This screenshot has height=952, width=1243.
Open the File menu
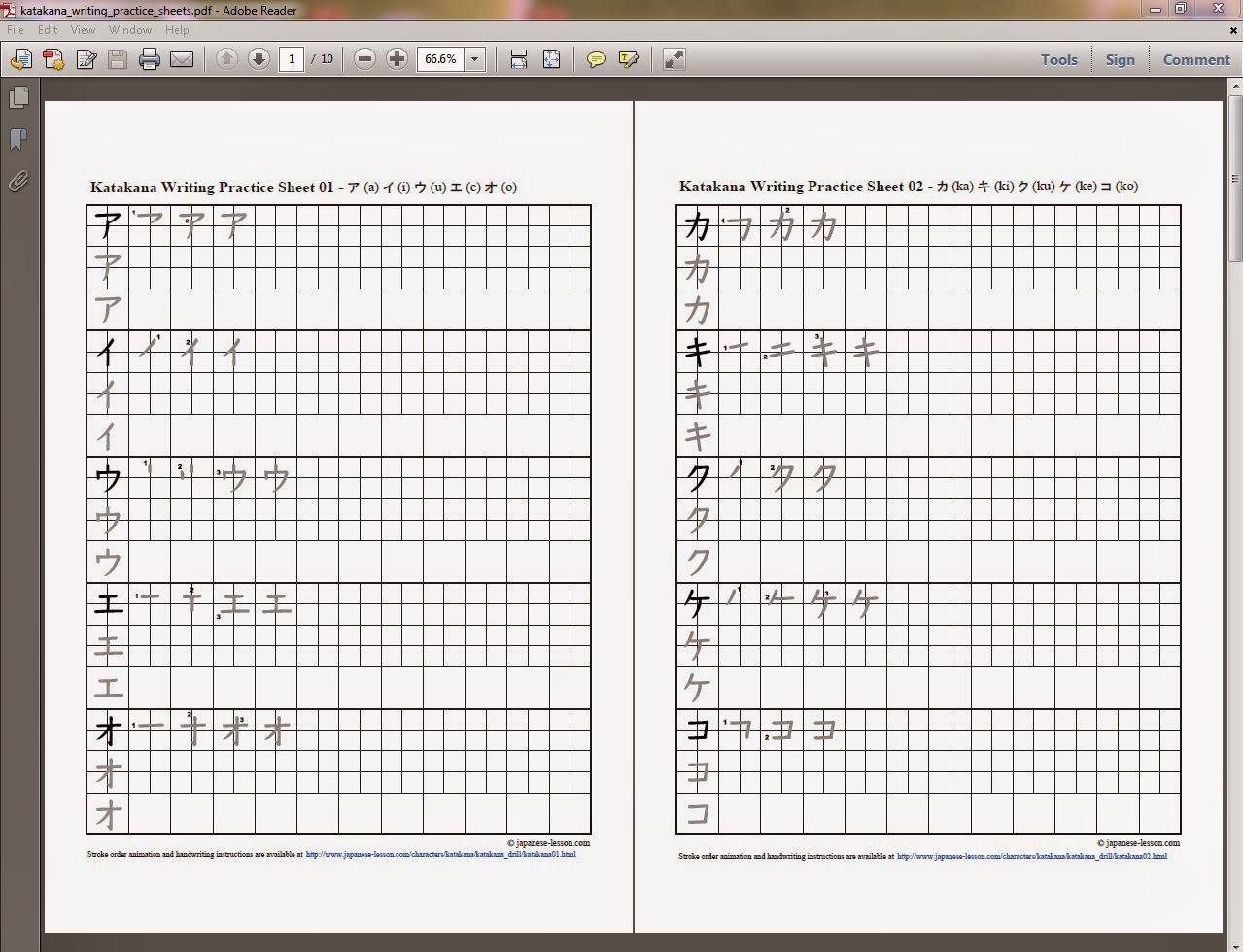[16, 30]
